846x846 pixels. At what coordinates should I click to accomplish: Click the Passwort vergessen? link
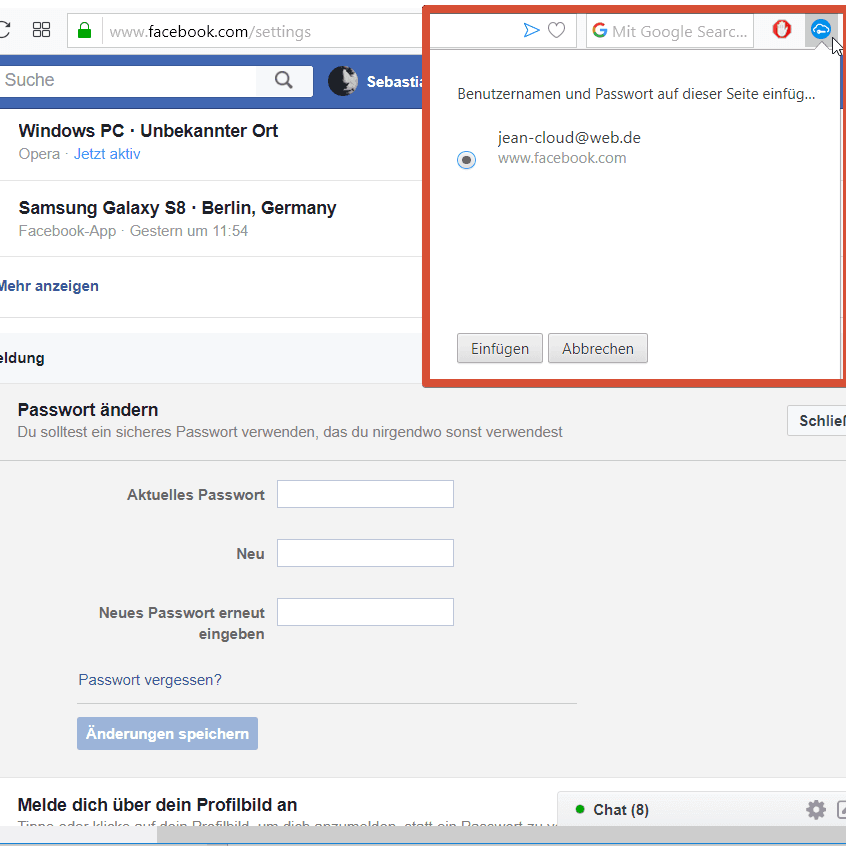point(150,680)
